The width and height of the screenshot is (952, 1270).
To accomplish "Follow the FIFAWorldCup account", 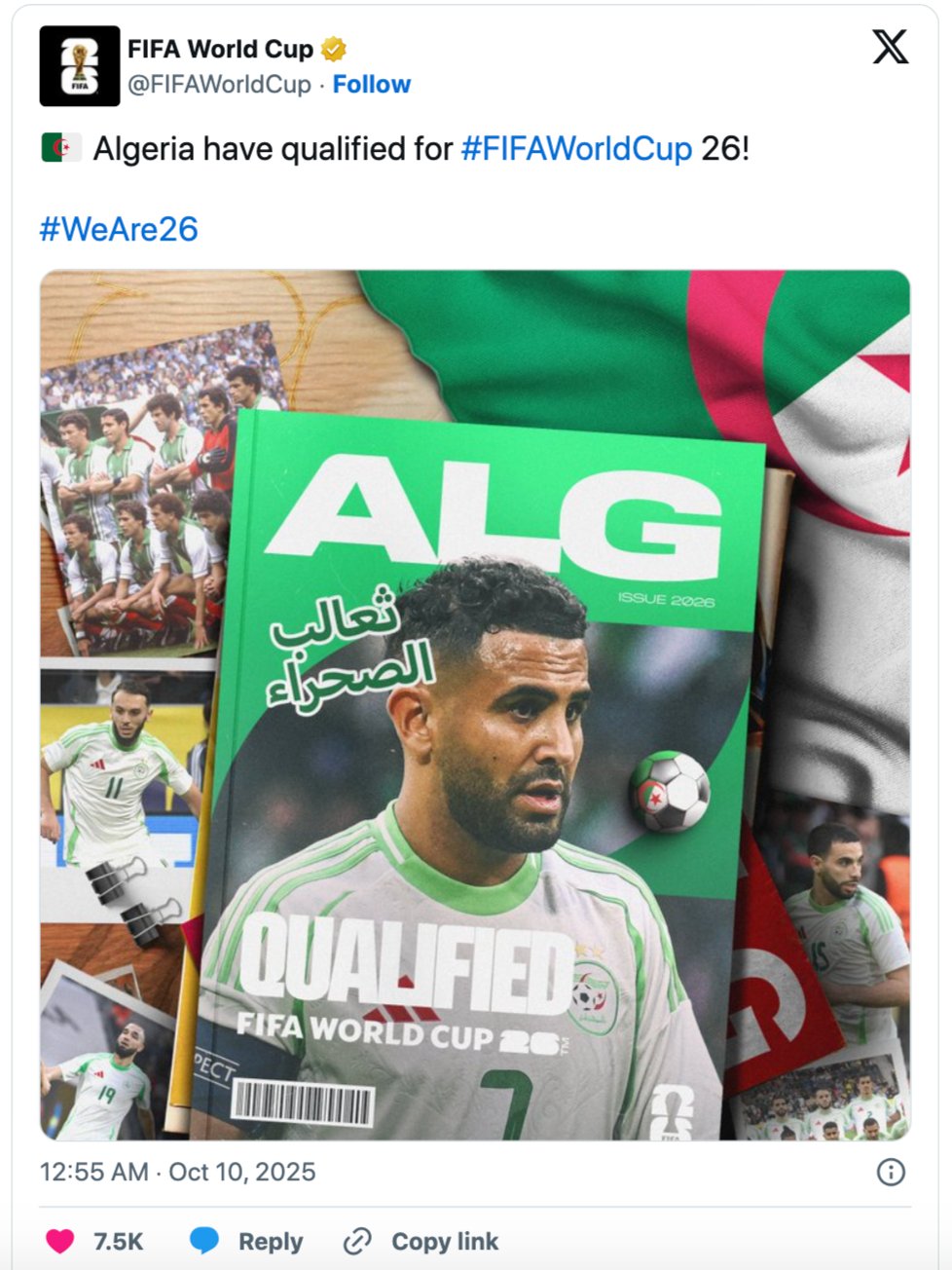I will [x=372, y=85].
